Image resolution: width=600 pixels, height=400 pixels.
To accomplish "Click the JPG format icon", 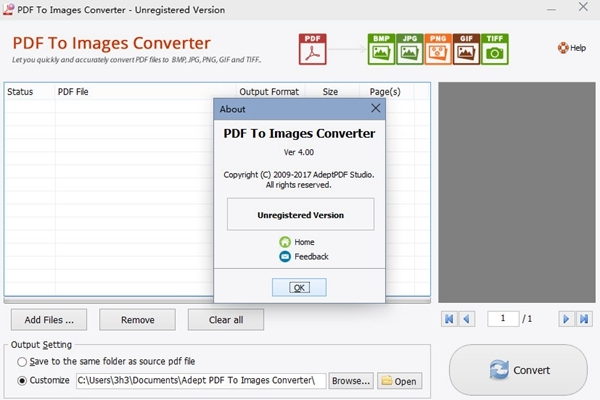I will click(x=409, y=49).
